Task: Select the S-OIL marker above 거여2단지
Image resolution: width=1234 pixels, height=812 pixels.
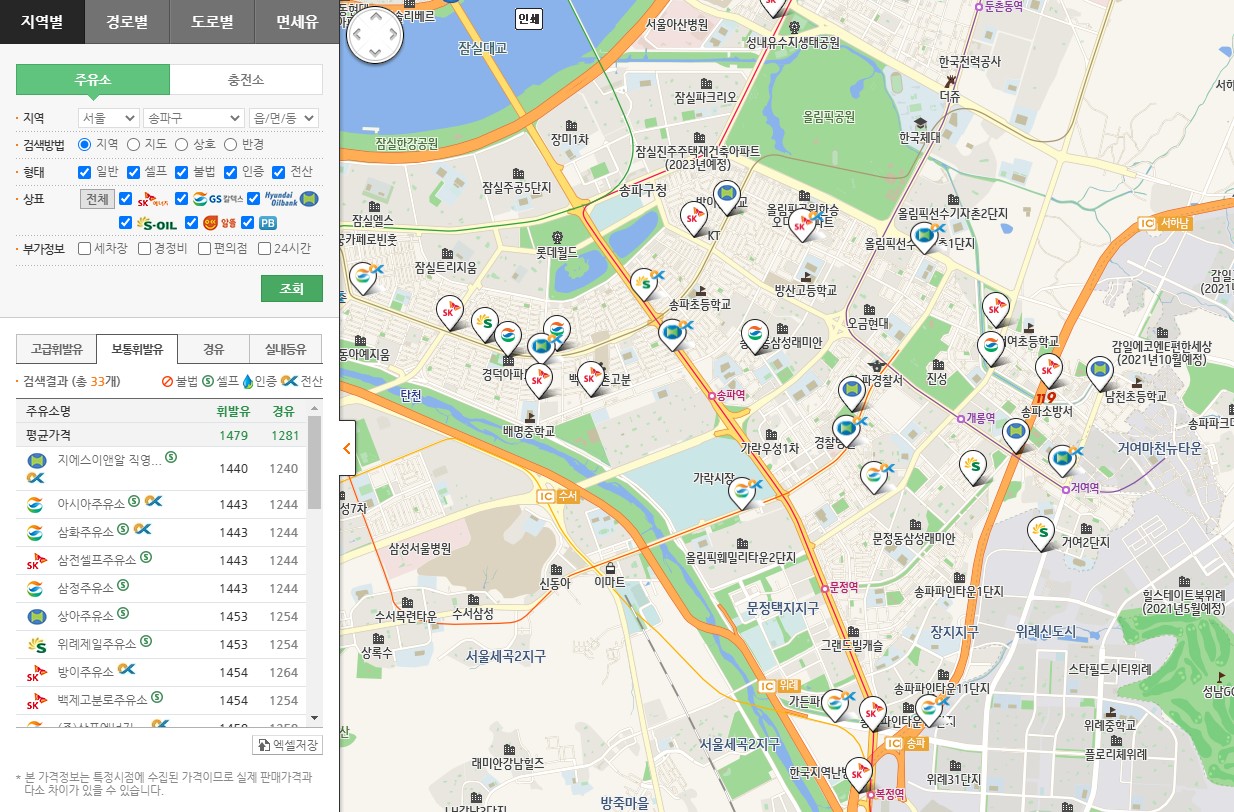Action: click(x=1042, y=532)
